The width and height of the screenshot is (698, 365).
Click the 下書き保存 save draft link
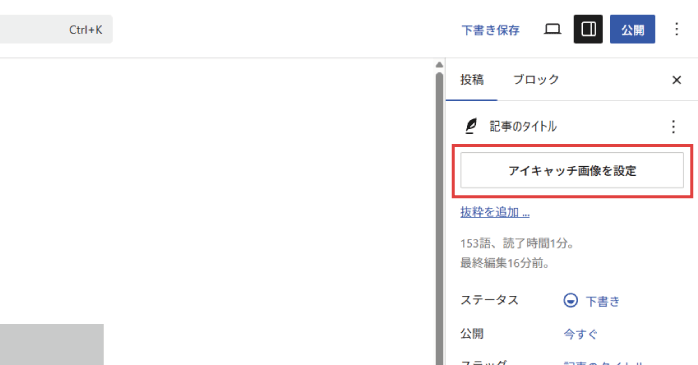click(491, 30)
